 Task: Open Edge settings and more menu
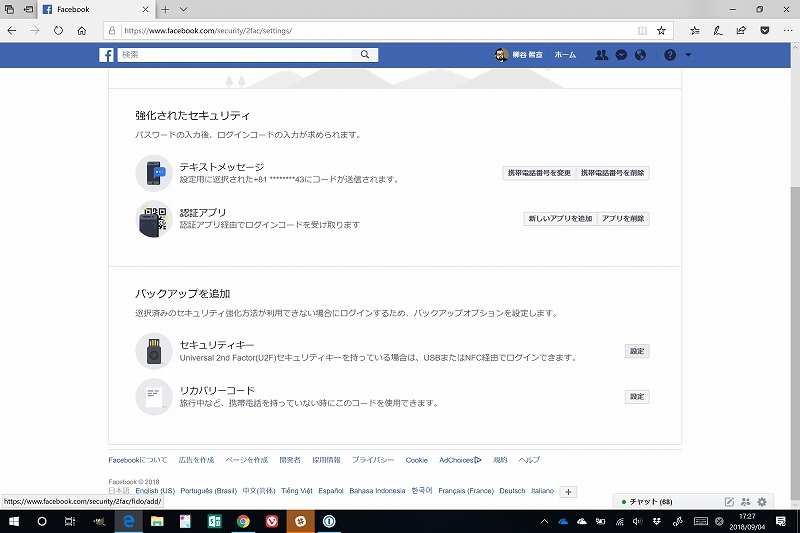788,31
